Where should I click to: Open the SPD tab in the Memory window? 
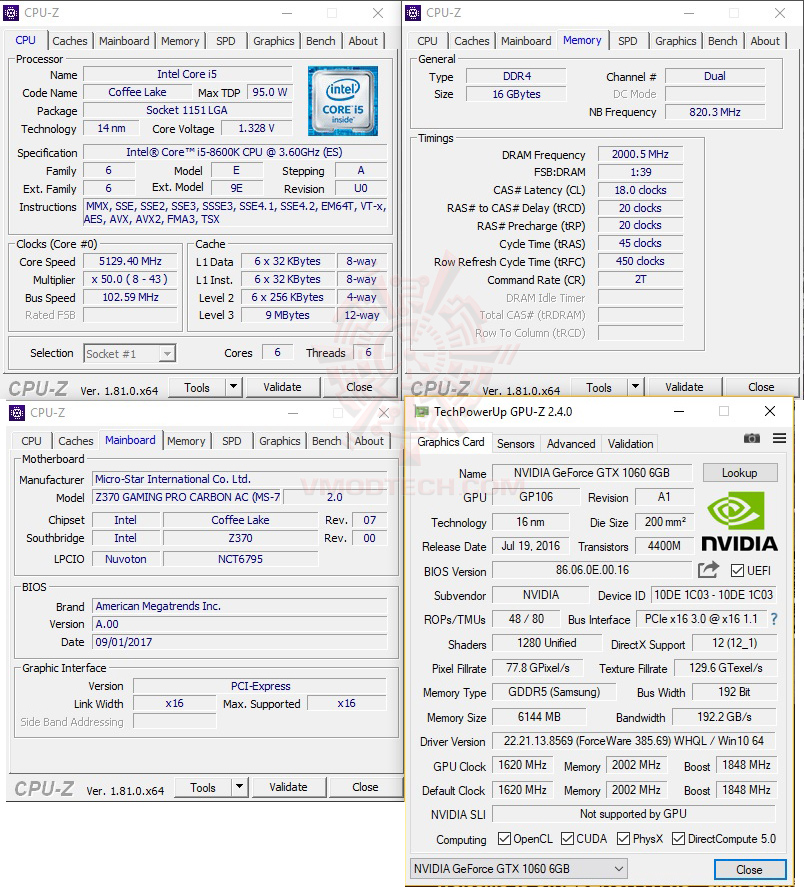point(627,41)
